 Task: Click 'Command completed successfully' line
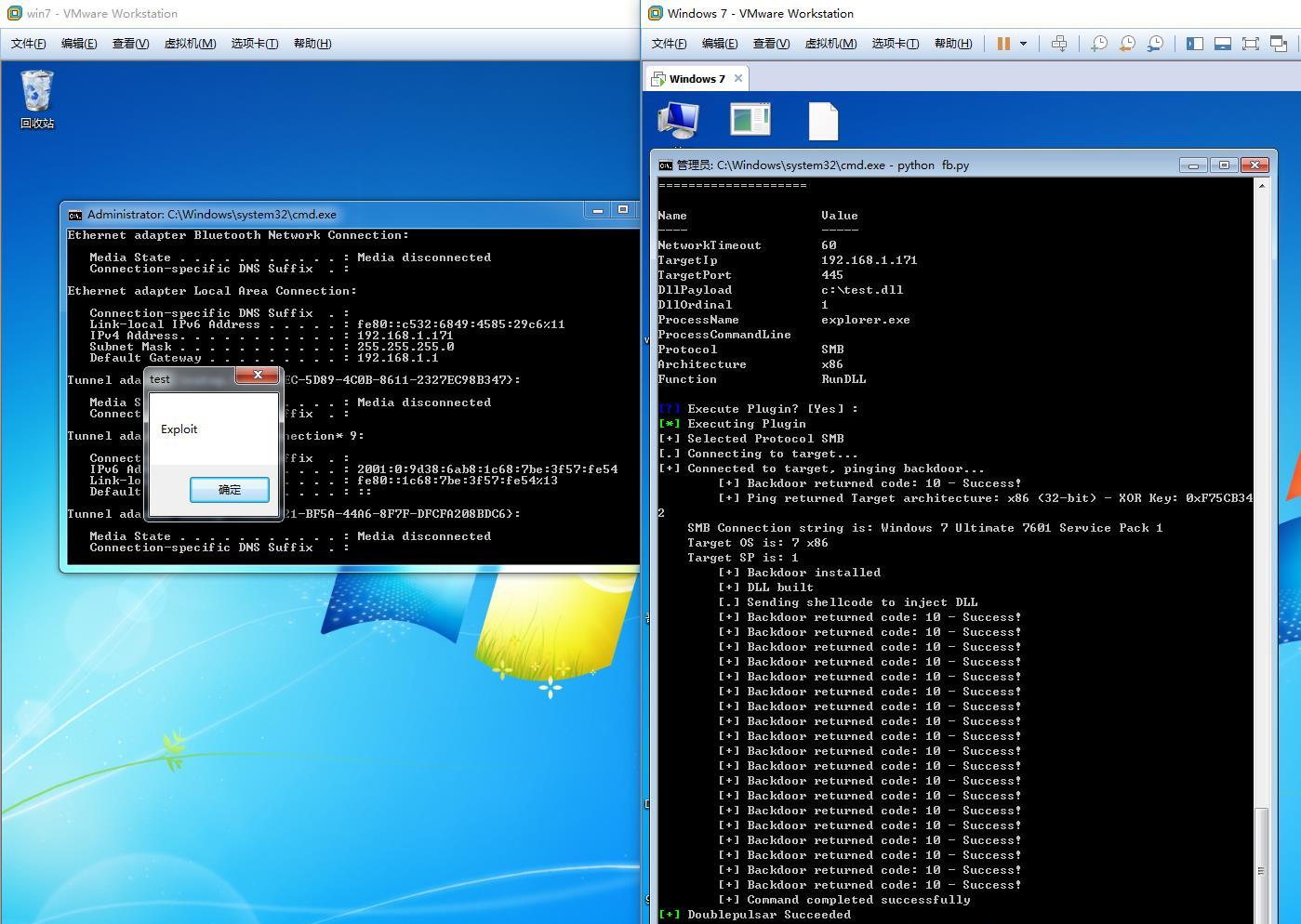[843, 900]
